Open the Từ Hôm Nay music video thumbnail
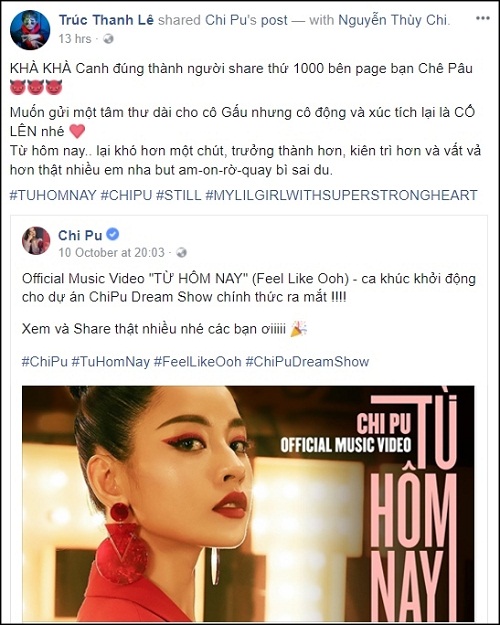 pyautogui.click(x=248, y=503)
